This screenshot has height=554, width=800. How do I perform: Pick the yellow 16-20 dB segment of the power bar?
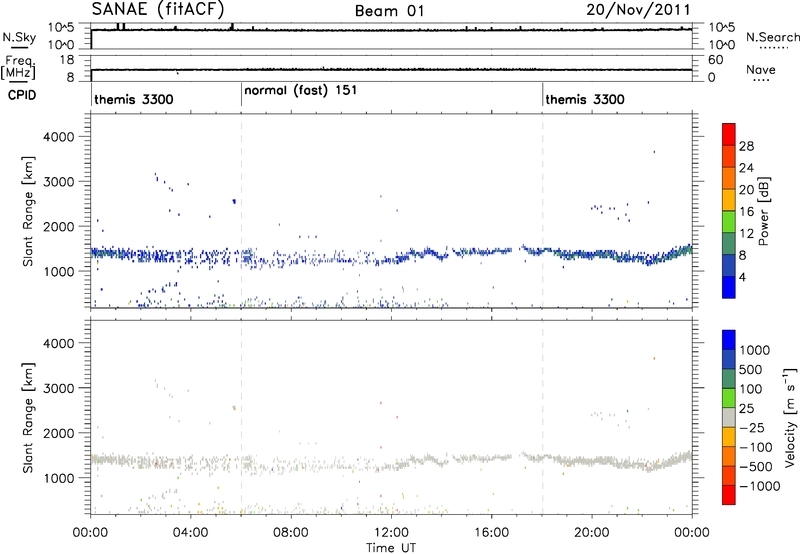pyautogui.click(x=729, y=200)
